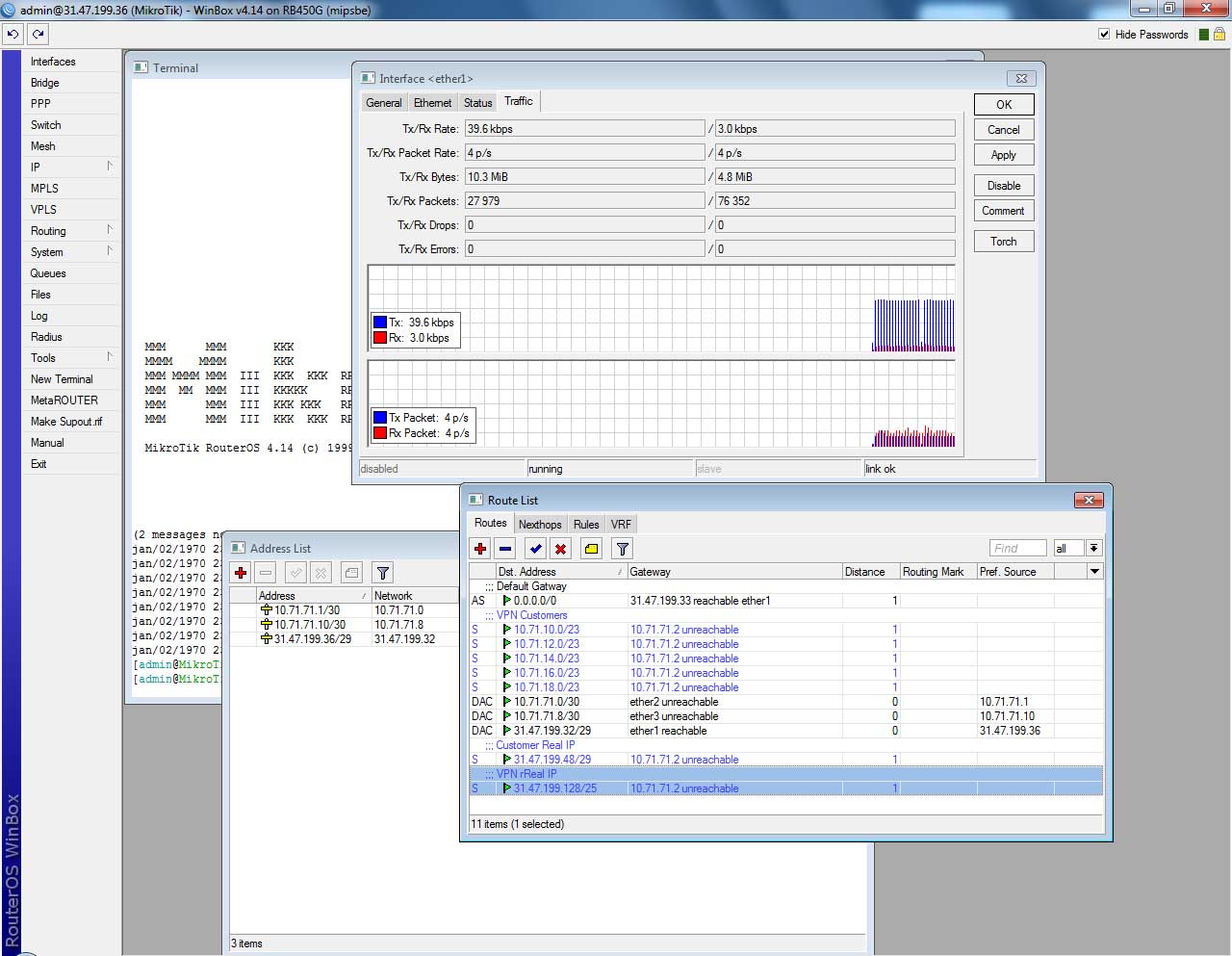The image size is (1232, 956).
Task: Toggle the Hide Passwords checkbox
Action: (x=1104, y=34)
